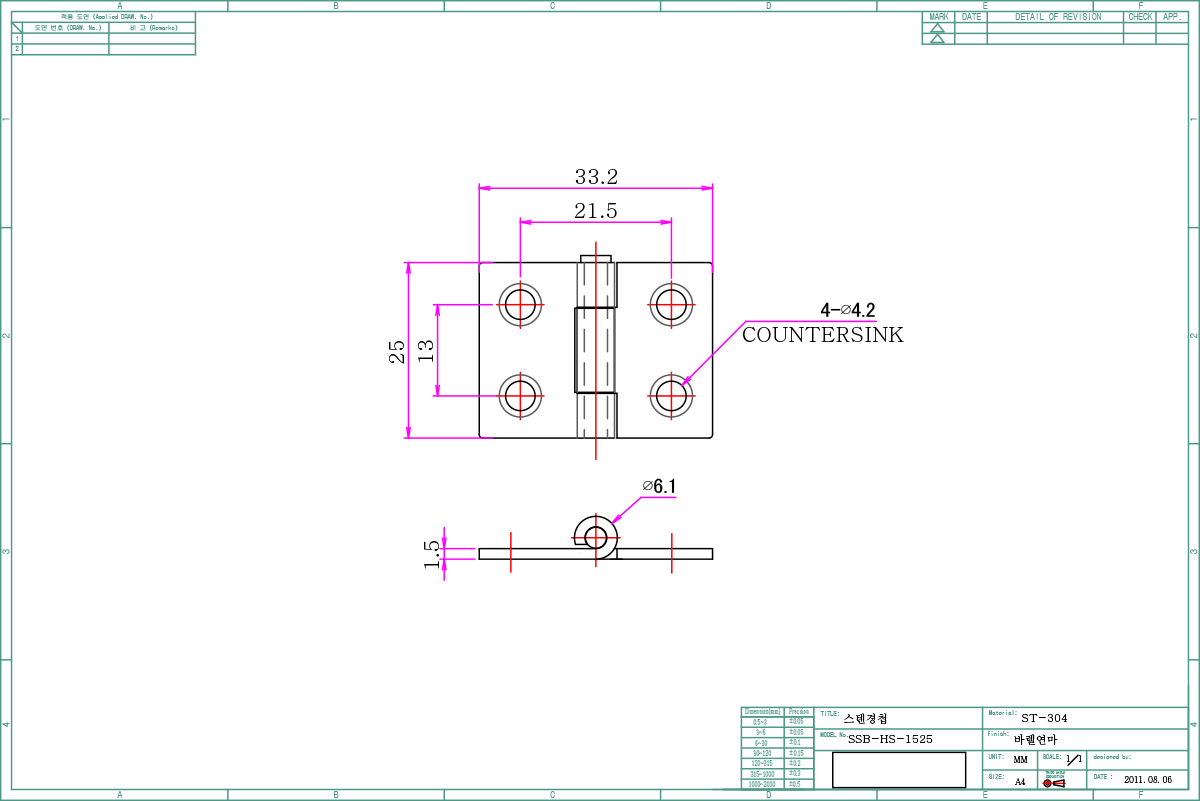Click the 1/1 scale value
This screenshot has width=1200, height=801.
click(x=1074, y=759)
